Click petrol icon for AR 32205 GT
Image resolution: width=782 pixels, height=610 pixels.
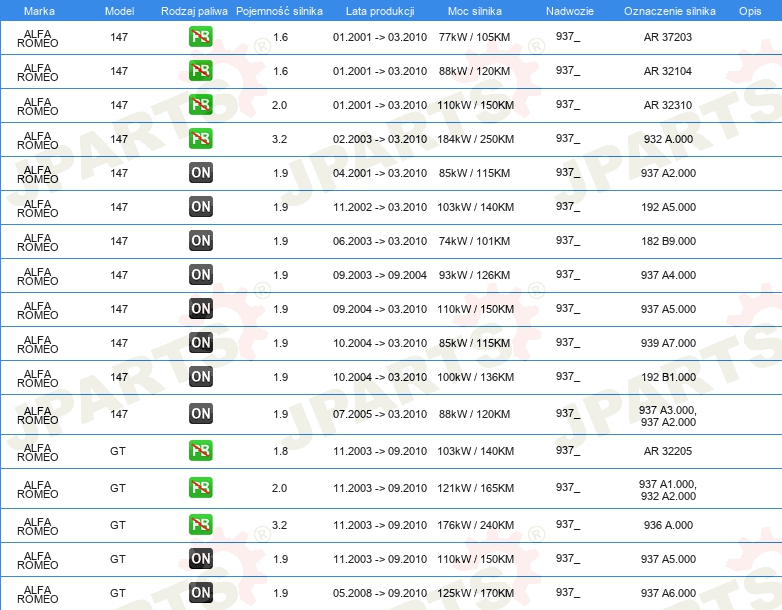pyautogui.click(x=200, y=450)
